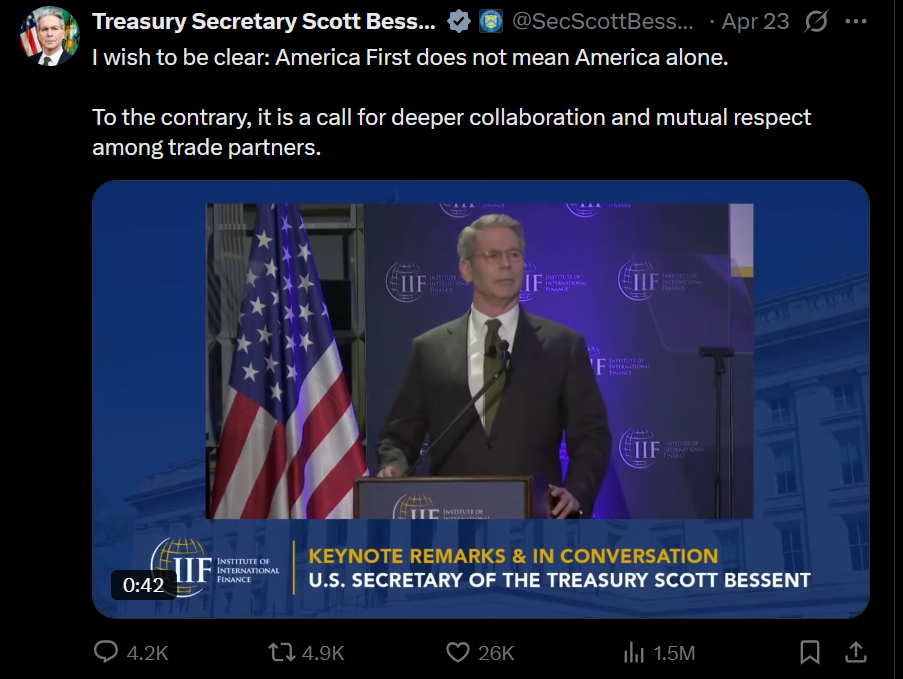Open the three-dot more options menu
The height and width of the screenshot is (679, 903).
(855, 22)
